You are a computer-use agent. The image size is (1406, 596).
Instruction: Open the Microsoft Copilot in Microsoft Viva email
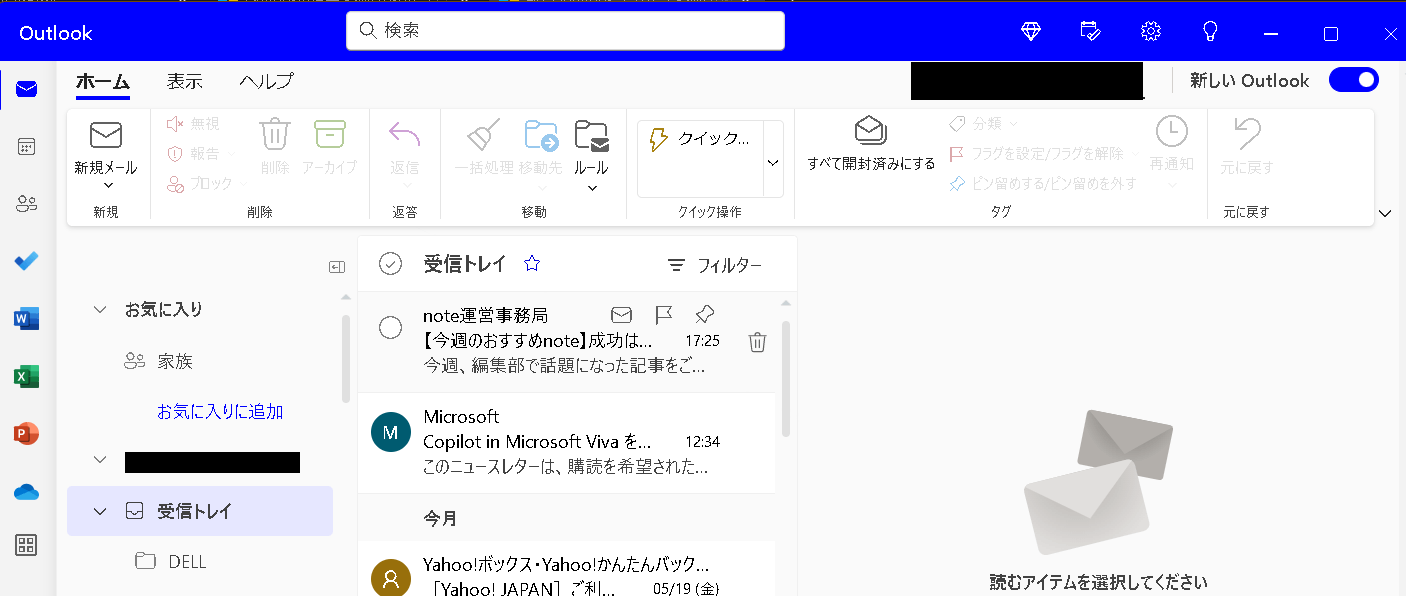pyautogui.click(x=566, y=442)
